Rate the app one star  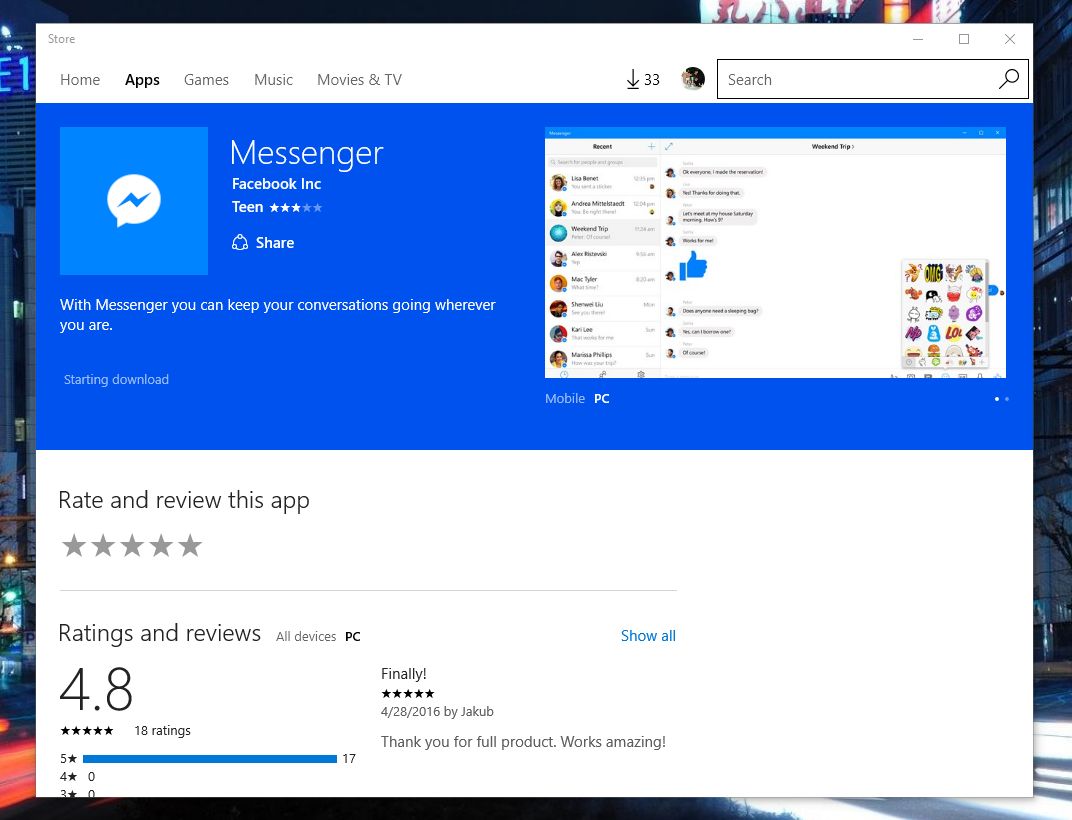click(74, 546)
